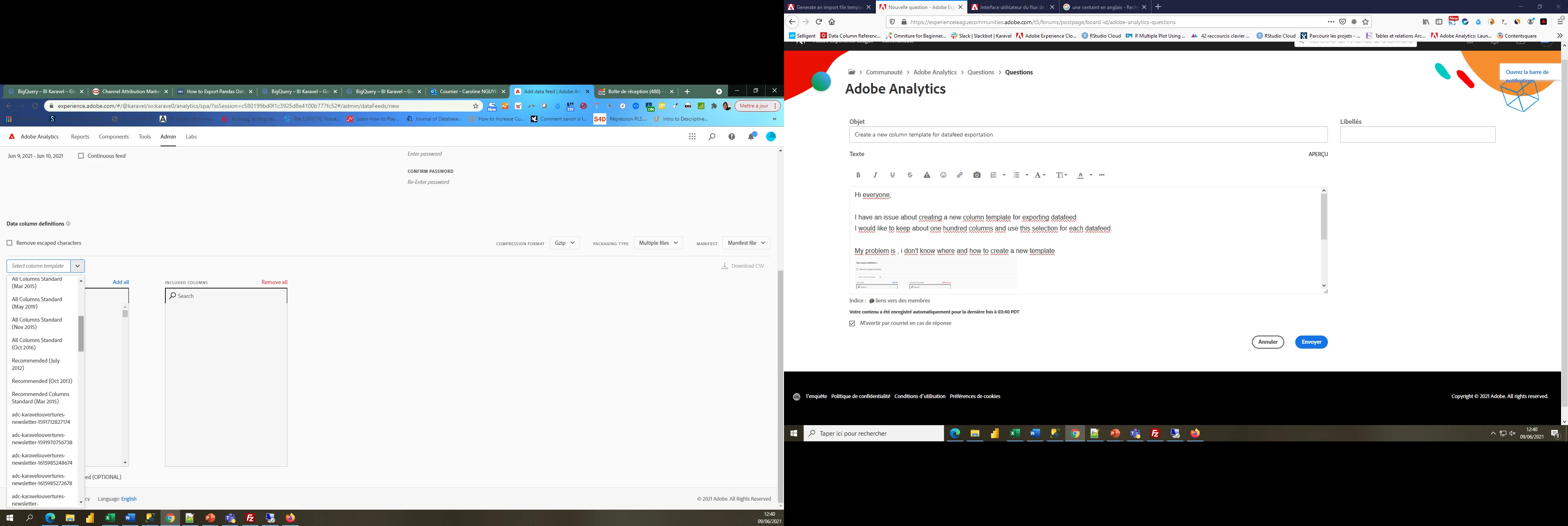
Task: Insert a photo using the camera icon
Action: (977, 175)
